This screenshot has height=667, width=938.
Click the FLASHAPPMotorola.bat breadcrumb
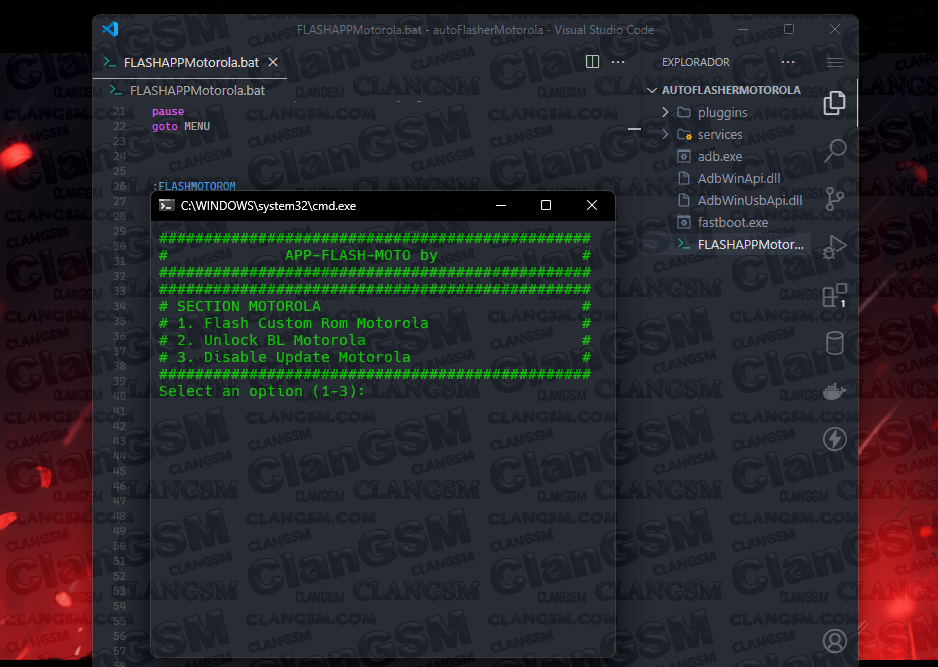197,90
